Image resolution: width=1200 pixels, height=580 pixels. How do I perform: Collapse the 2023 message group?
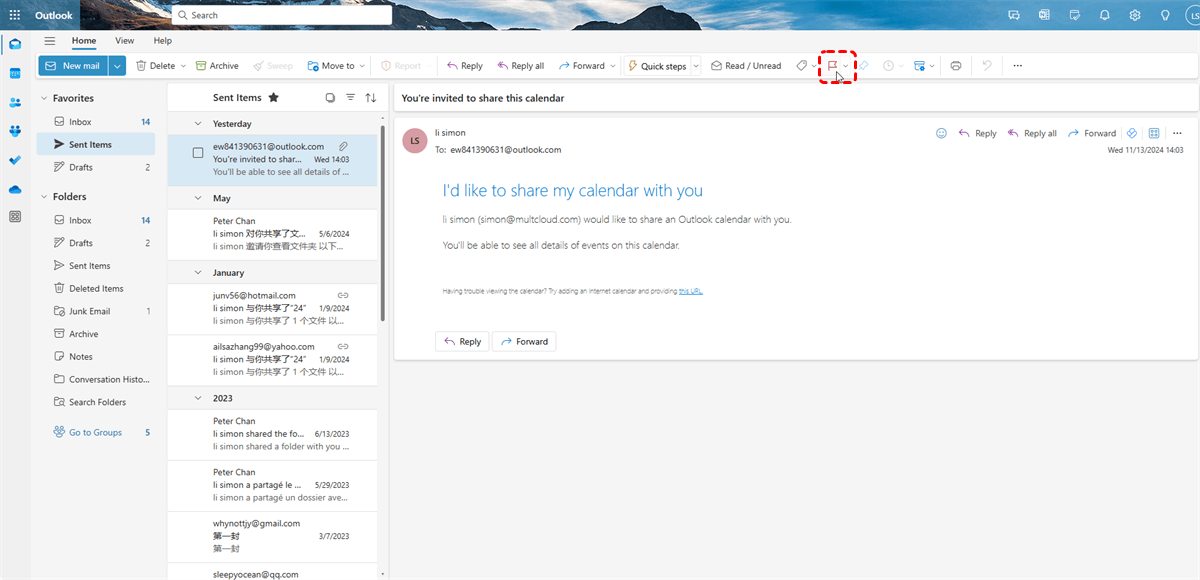198,398
